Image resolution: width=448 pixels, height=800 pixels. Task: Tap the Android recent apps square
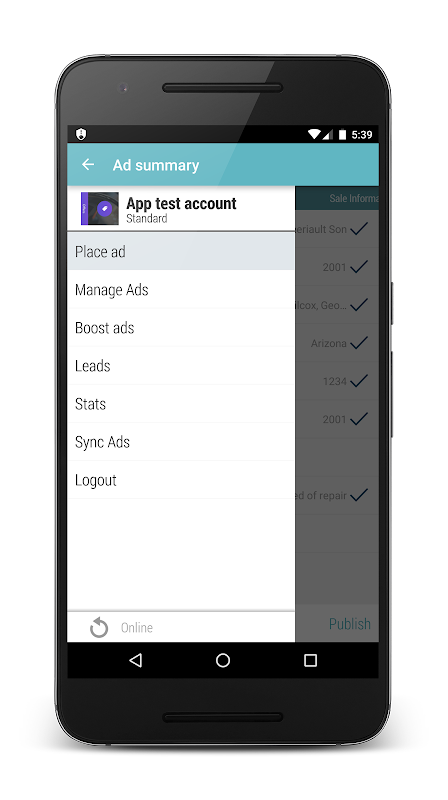tap(310, 660)
